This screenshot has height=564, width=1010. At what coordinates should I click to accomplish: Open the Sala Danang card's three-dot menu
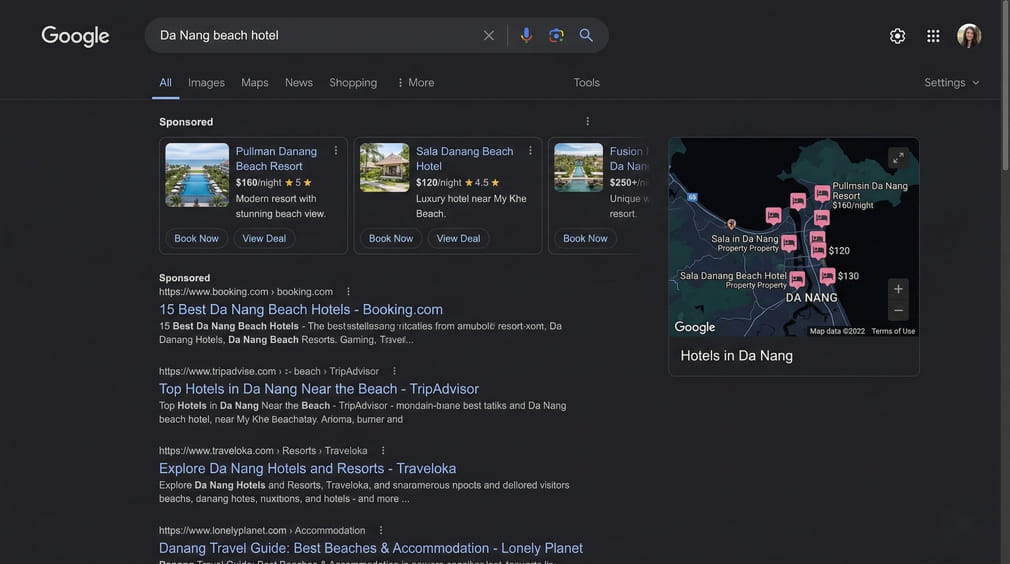tap(530, 151)
